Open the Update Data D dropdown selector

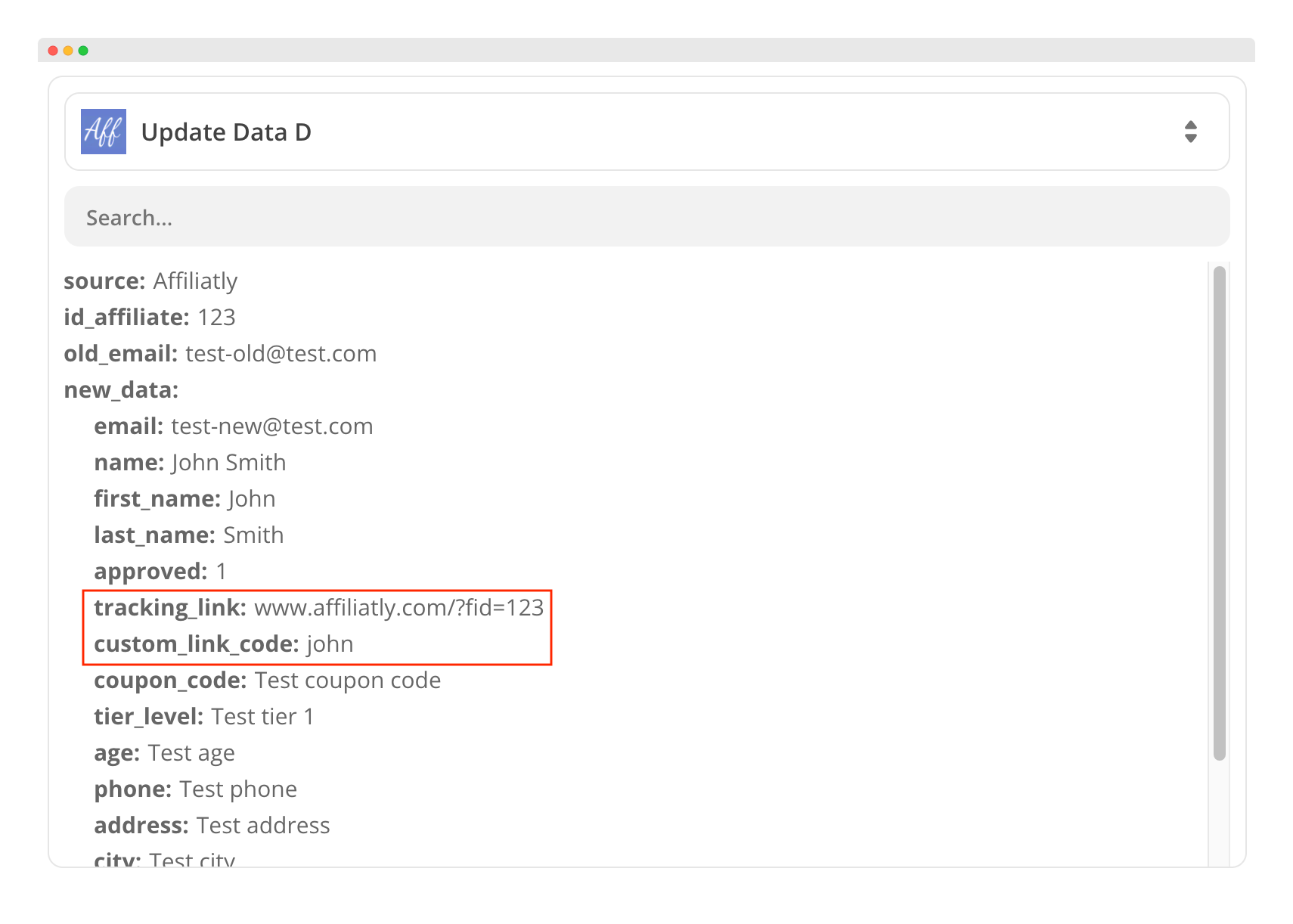coord(646,132)
